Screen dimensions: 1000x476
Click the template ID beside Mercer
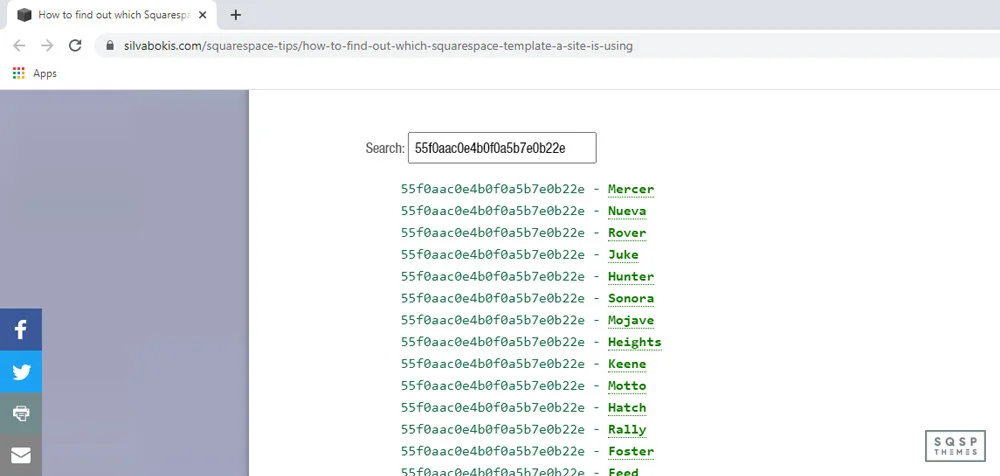[492, 190]
